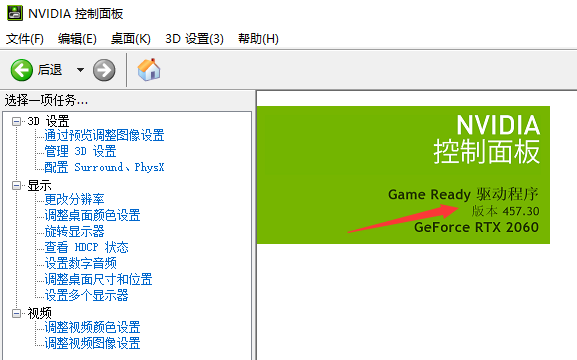577x360 pixels.
Task: Open 调整视频颜色设置 page
Action: (92, 328)
